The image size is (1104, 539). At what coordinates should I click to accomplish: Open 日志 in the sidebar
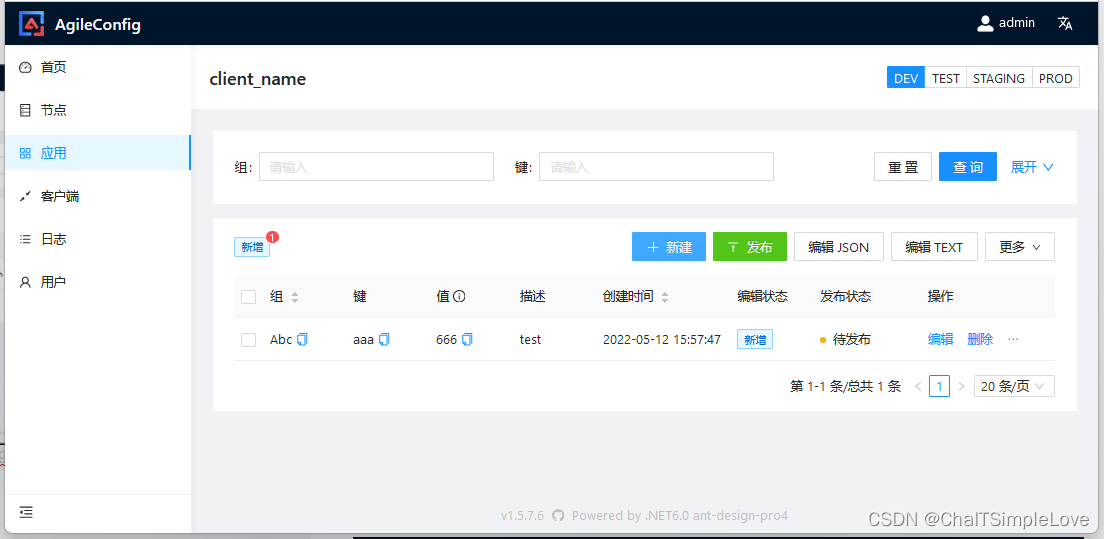tap(98, 239)
